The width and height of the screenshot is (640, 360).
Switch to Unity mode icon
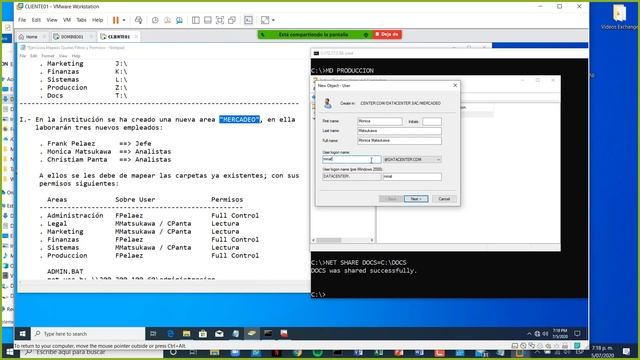tap(232, 20)
